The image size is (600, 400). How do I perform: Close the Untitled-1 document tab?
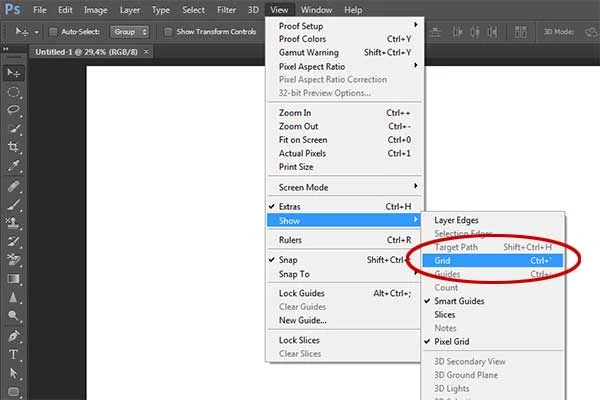(146, 52)
